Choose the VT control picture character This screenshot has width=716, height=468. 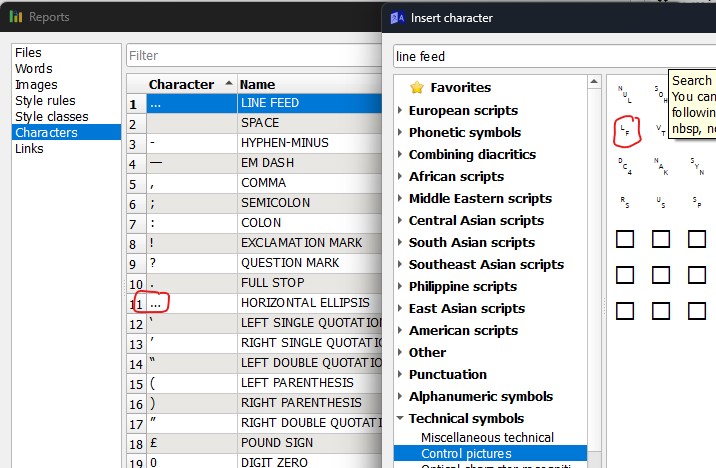(660, 130)
